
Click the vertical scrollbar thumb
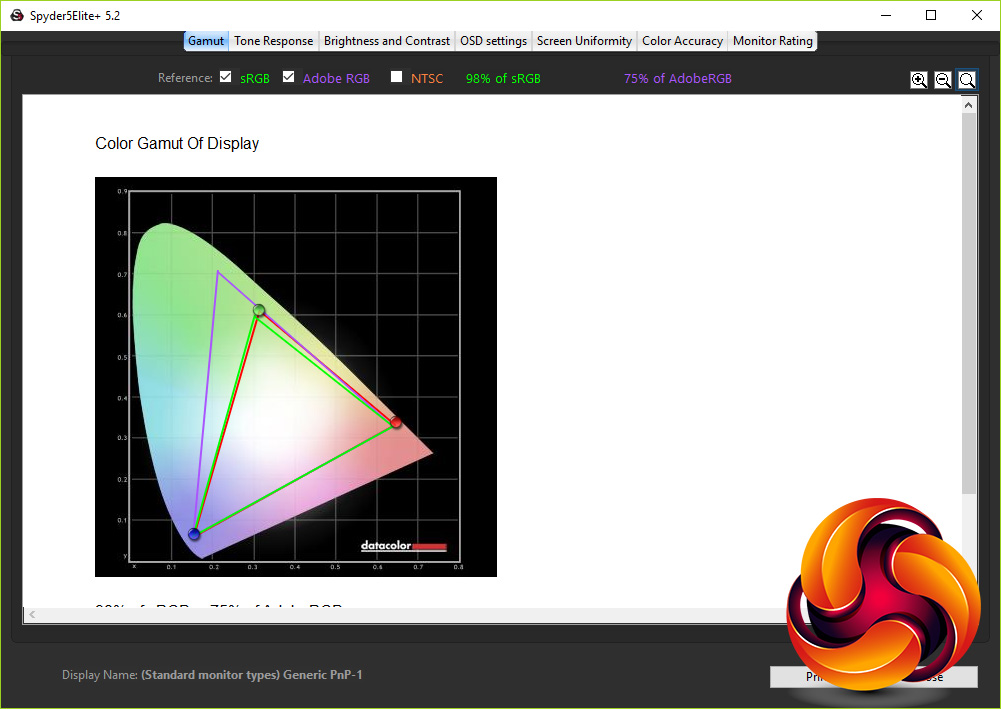point(969,300)
